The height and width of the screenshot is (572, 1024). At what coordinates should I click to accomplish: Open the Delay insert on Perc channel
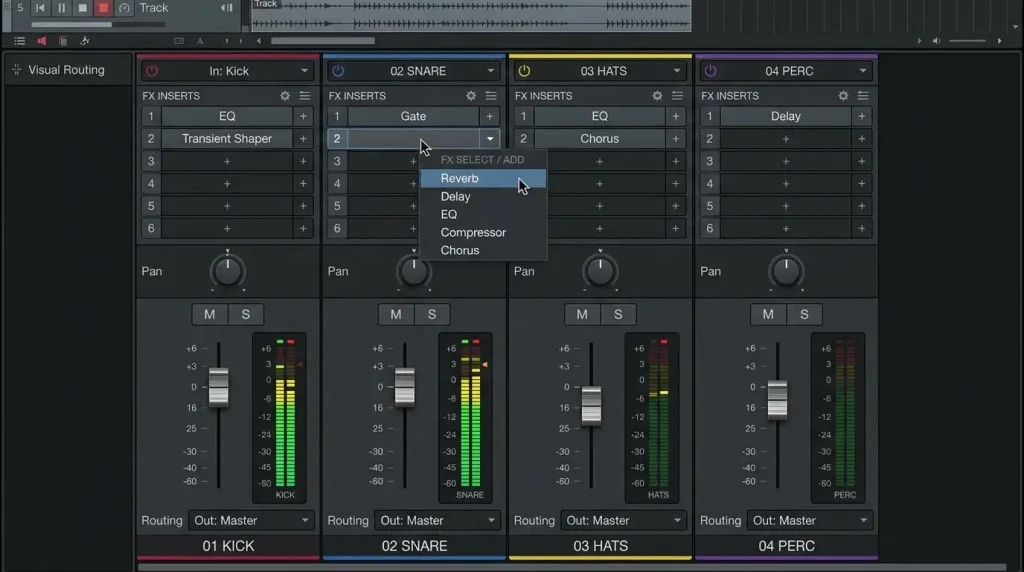(x=786, y=116)
